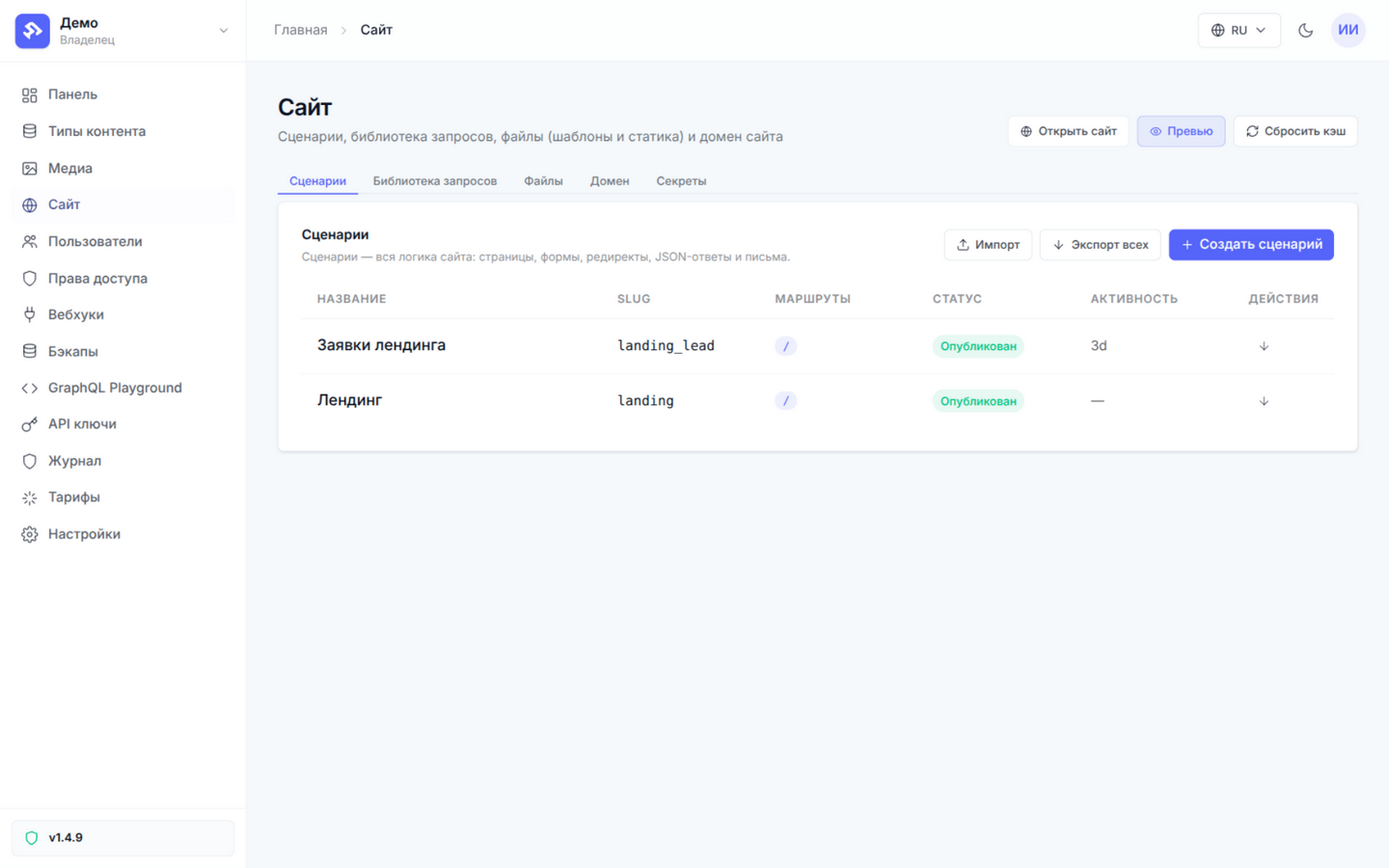The height and width of the screenshot is (868, 1389).
Task: Click the download arrow for Заявки лендинга
Action: tap(1264, 346)
